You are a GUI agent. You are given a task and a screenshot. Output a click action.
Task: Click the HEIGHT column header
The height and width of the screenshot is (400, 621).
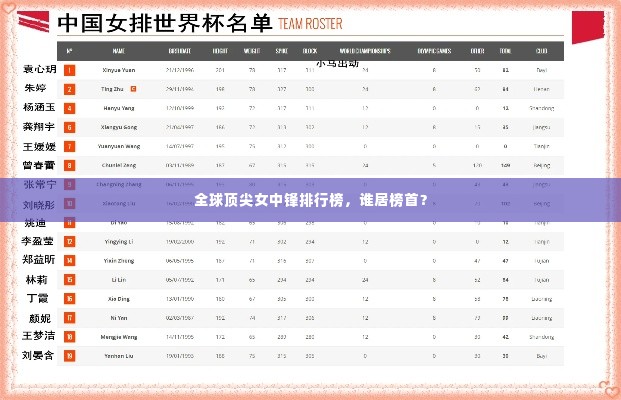tap(220, 50)
